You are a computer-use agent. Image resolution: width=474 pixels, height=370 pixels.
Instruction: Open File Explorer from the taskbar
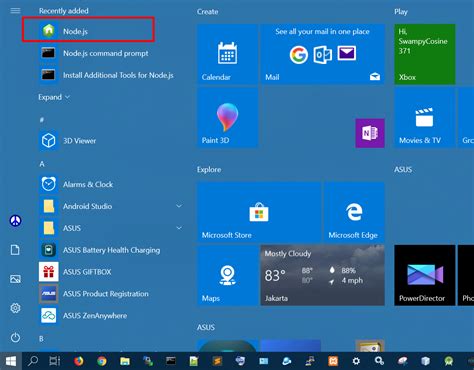(125, 361)
